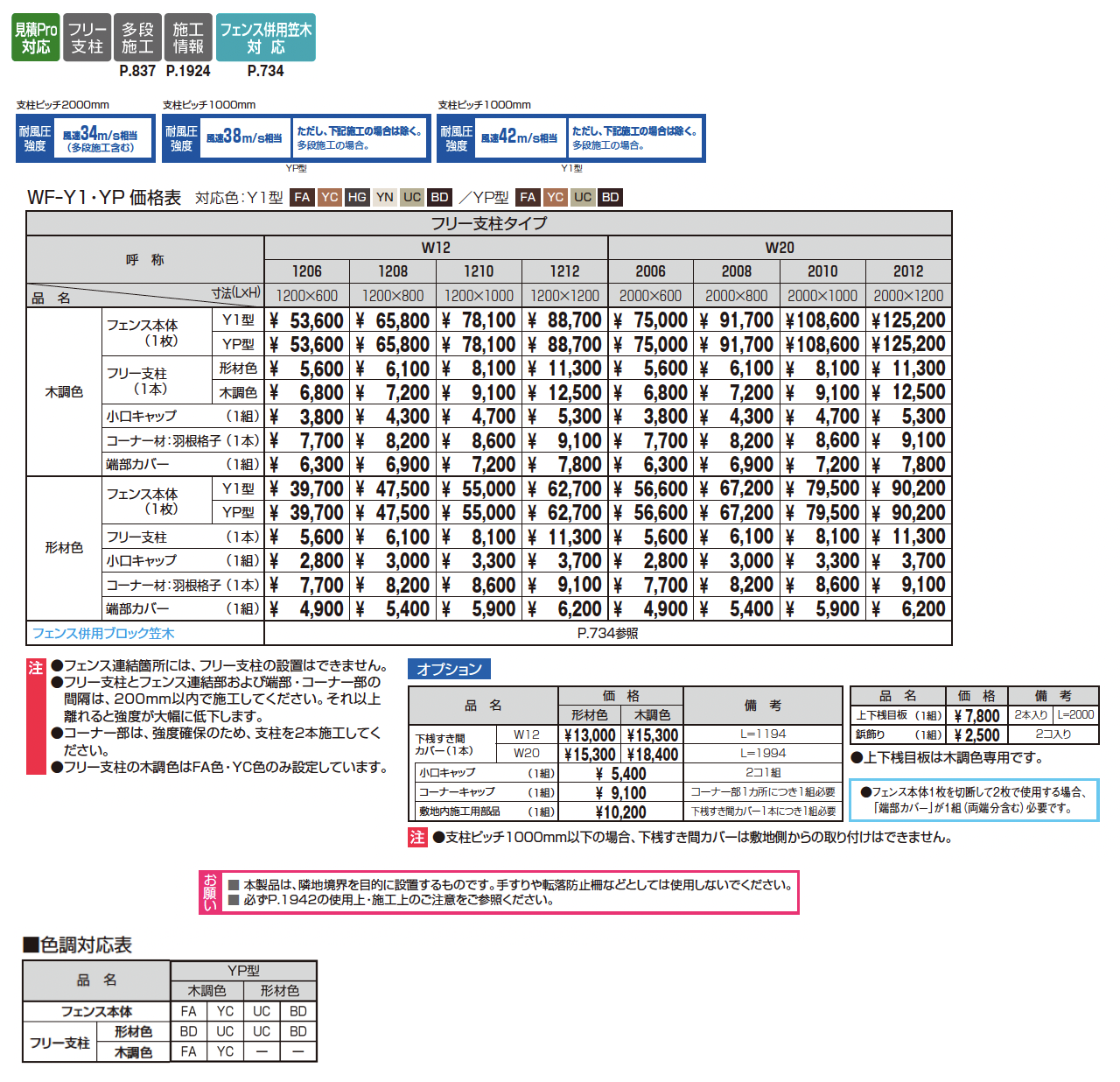Select the HG color swatch for Y1型
The width and height of the screenshot is (1120, 1082).
point(357,198)
